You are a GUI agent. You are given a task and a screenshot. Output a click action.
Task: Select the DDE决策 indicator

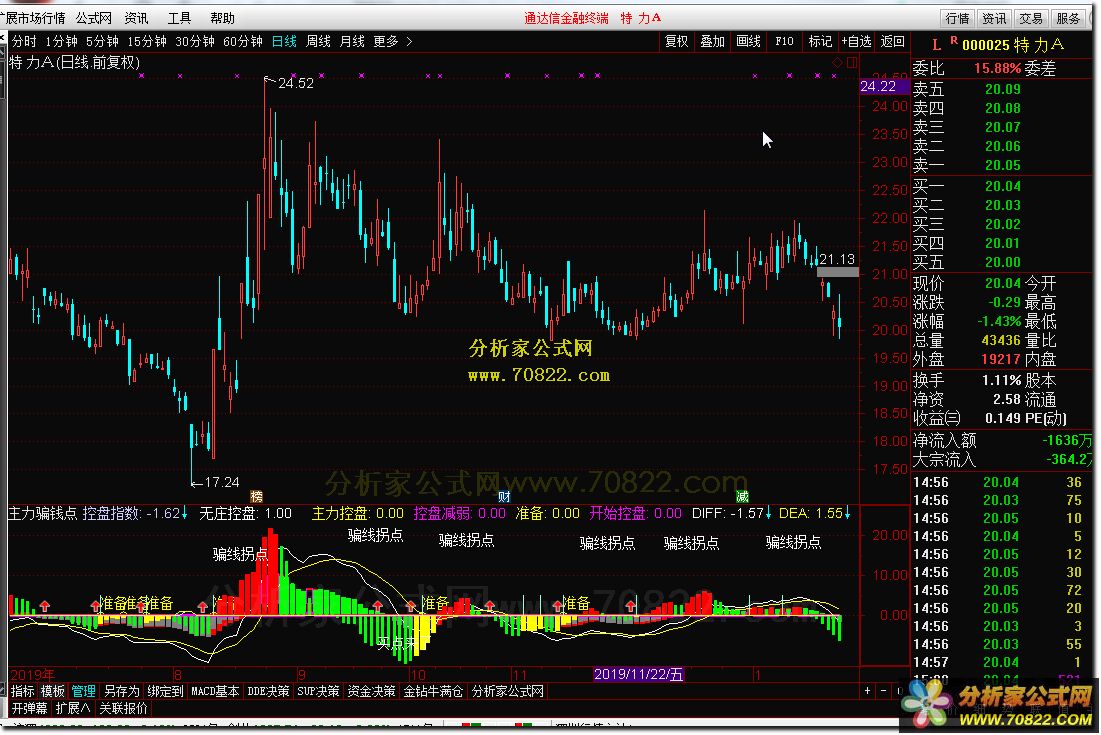(x=268, y=691)
